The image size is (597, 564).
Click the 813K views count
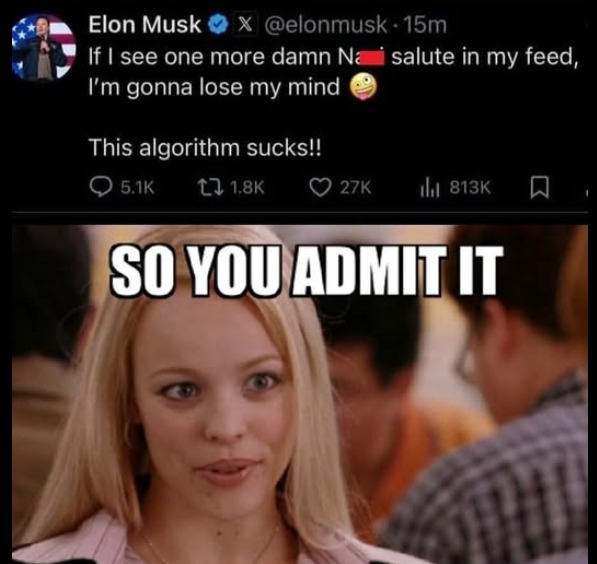[470, 187]
